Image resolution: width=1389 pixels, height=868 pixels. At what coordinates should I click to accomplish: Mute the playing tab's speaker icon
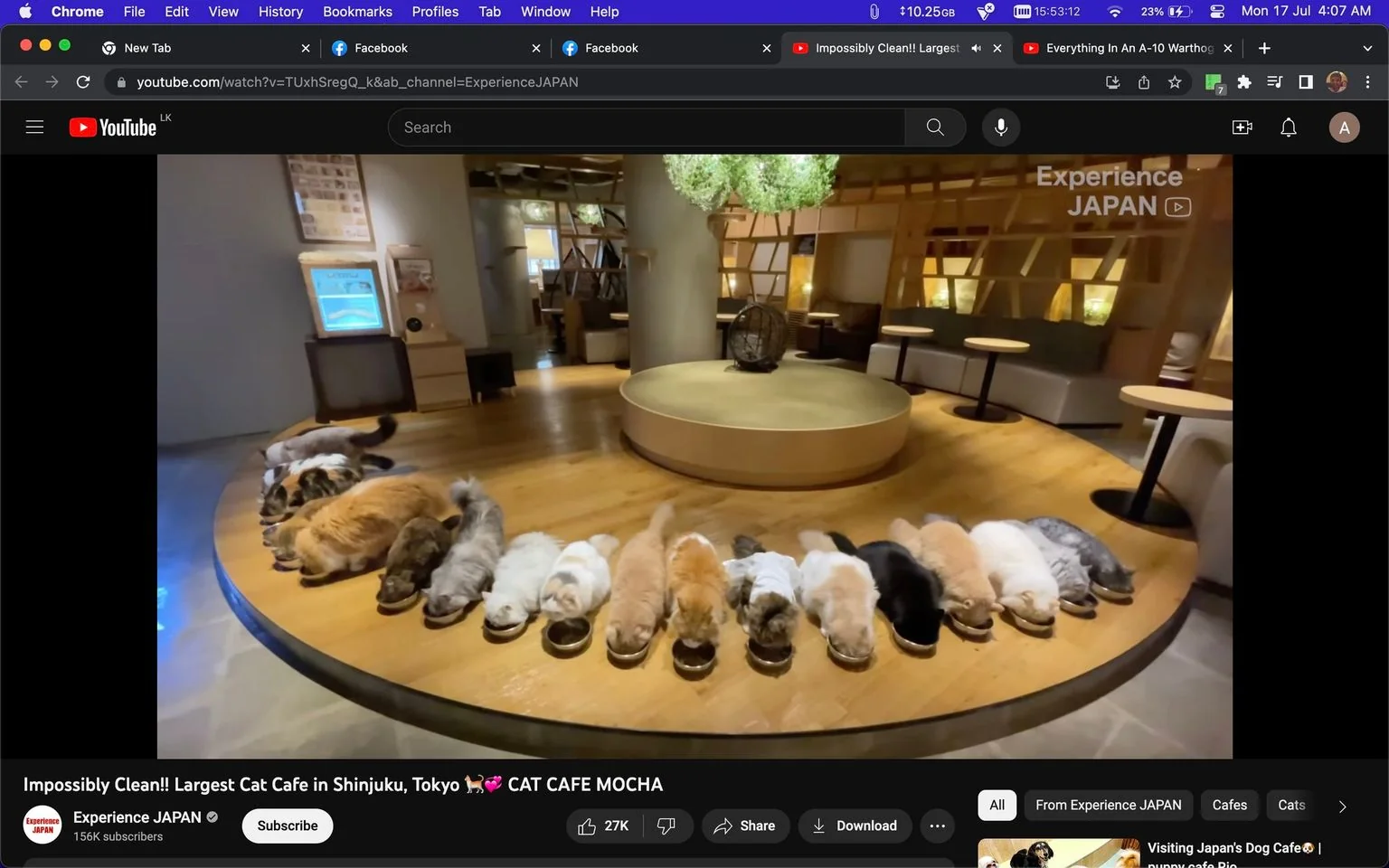point(976,48)
